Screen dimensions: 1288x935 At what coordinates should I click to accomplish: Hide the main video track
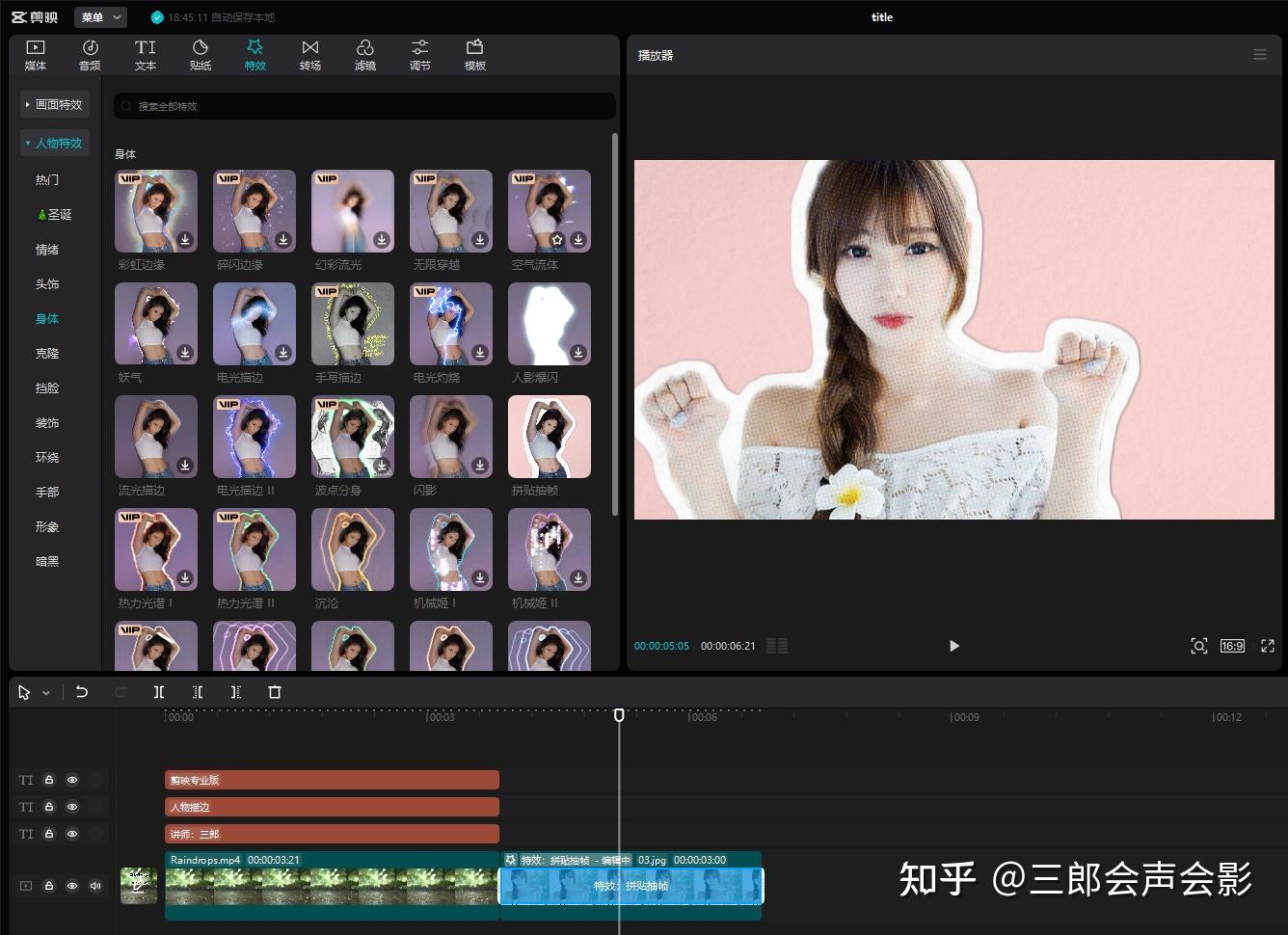72,886
